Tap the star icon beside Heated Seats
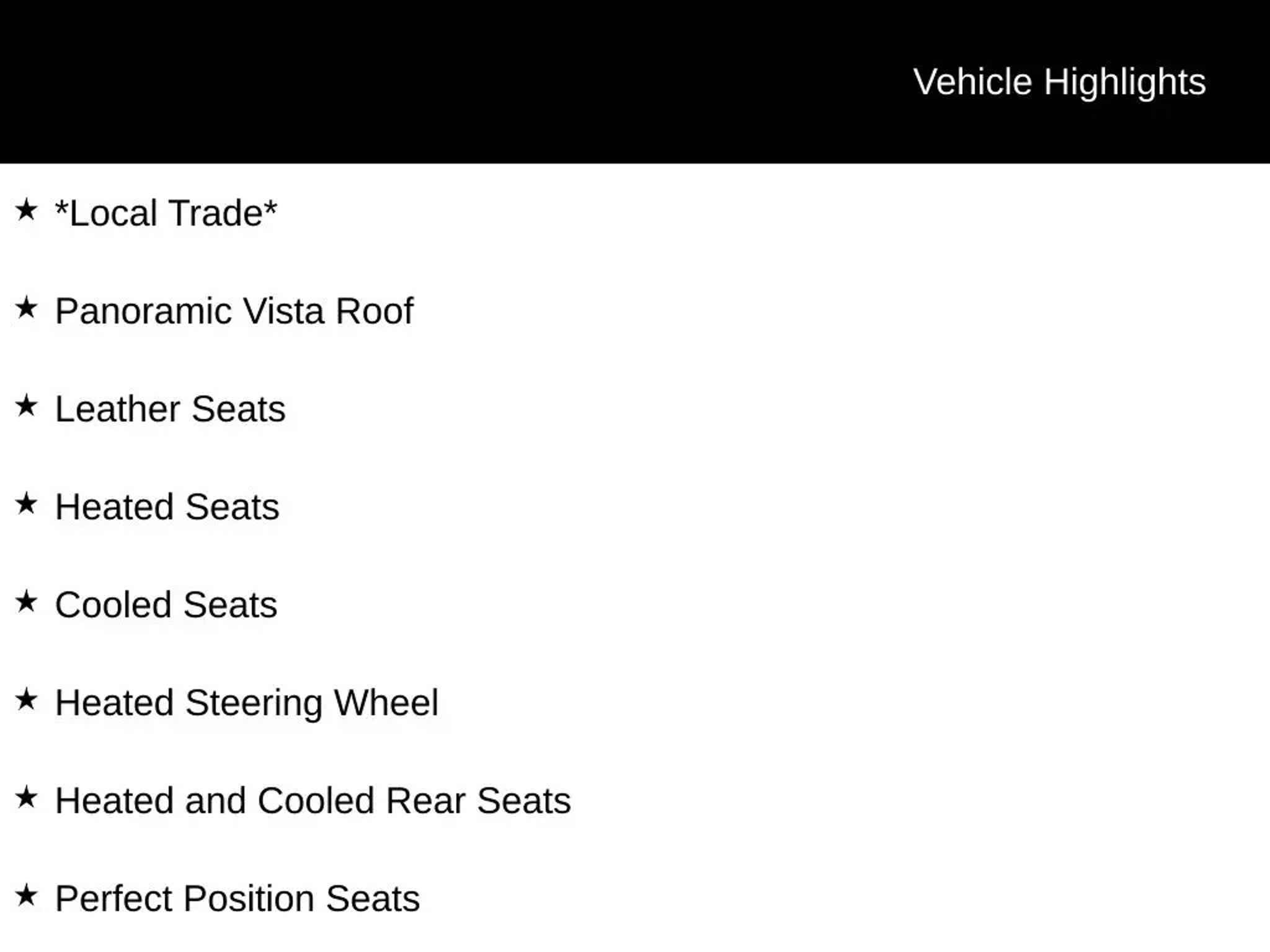The width and height of the screenshot is (1270, 952). (26, 504)
